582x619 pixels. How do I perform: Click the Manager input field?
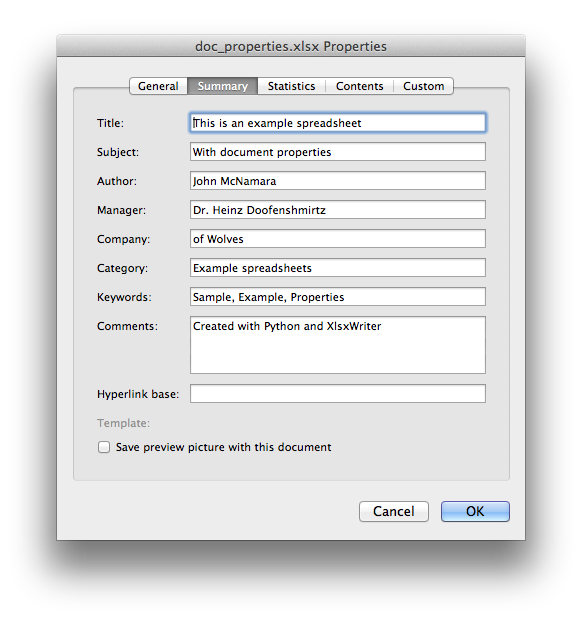click(338, 210)
